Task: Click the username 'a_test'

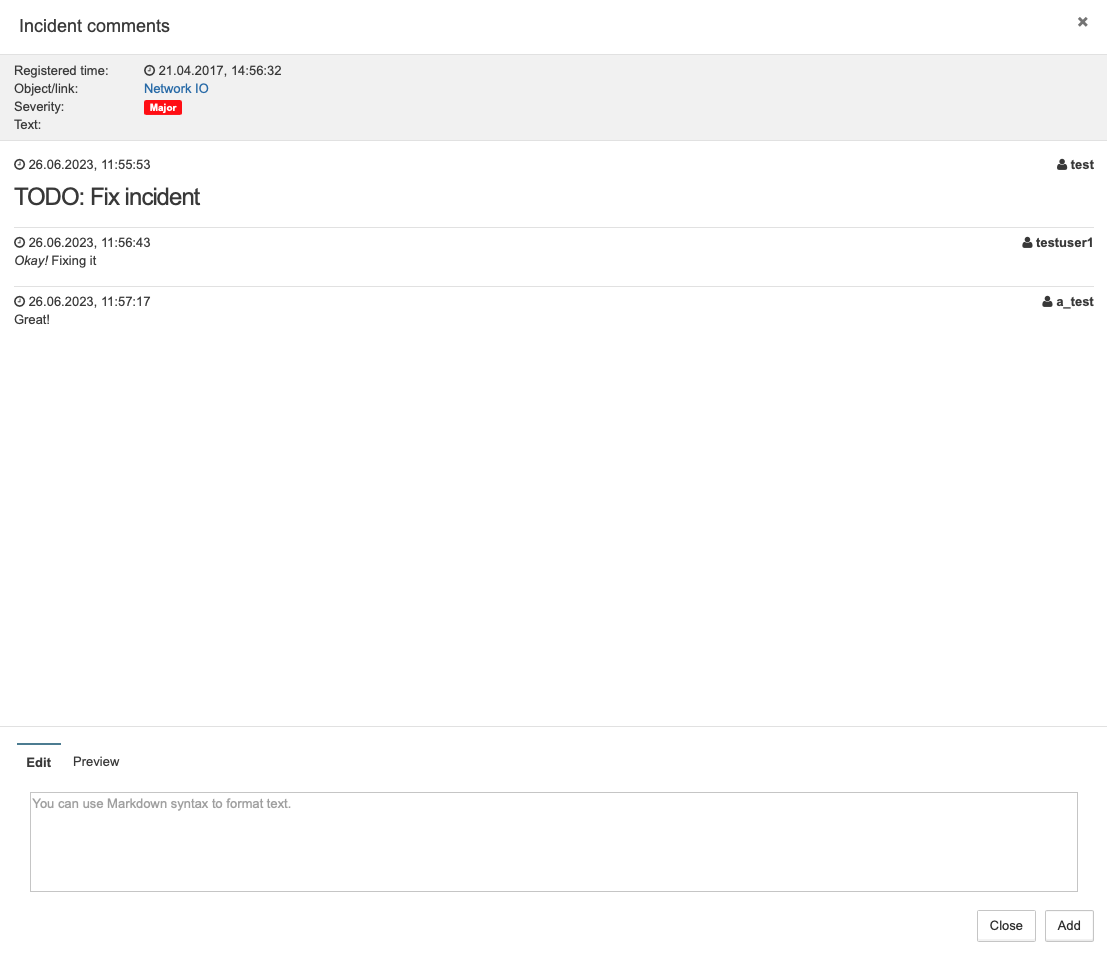Action: click(1075, 302)
